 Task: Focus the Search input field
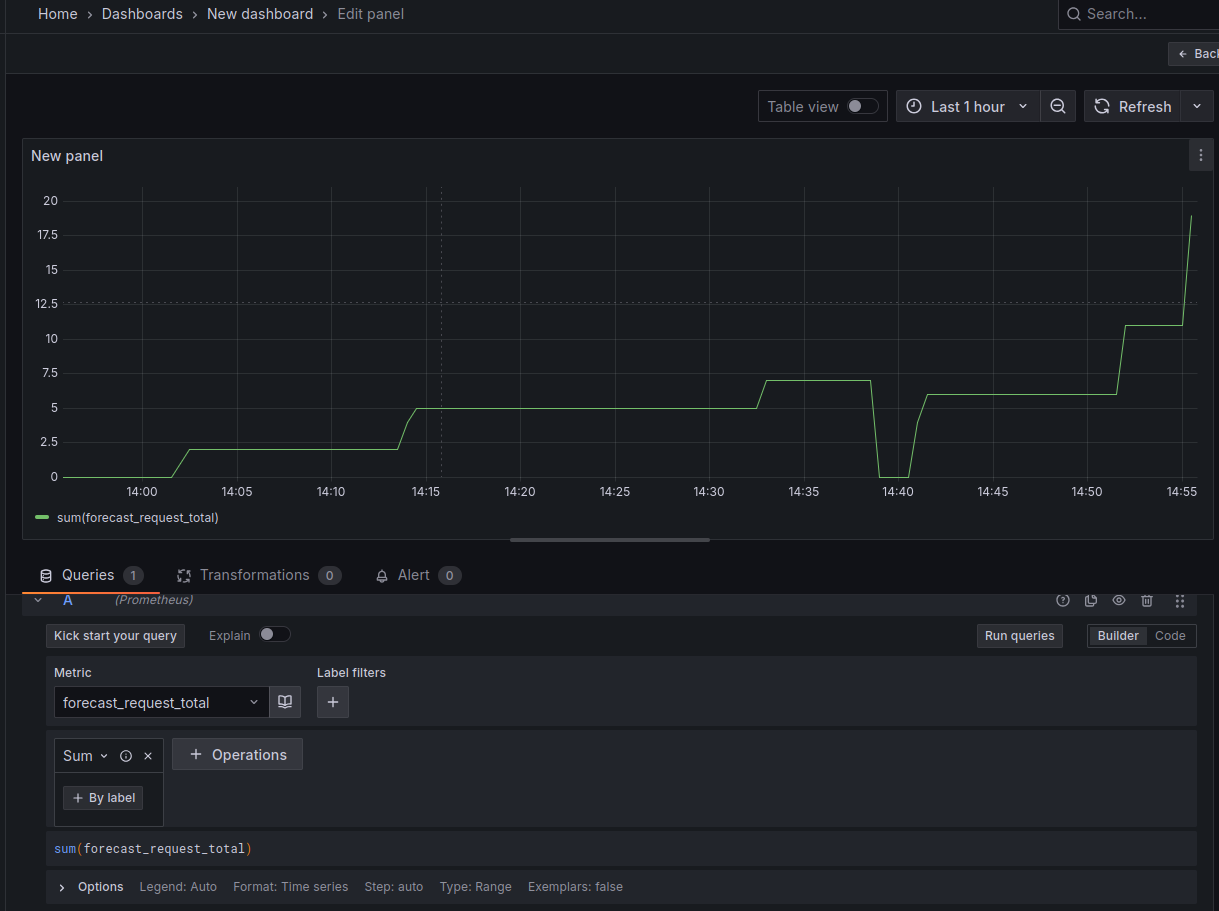(1140, 14)
